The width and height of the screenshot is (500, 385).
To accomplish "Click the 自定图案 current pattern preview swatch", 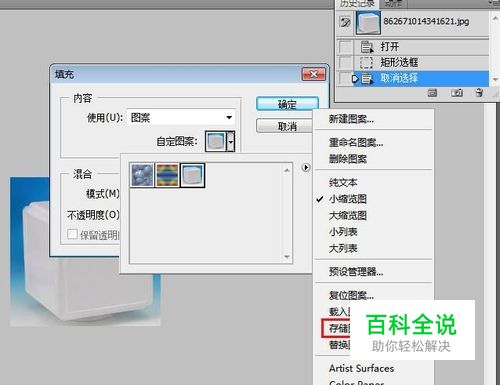I will (x=216, y=141).
